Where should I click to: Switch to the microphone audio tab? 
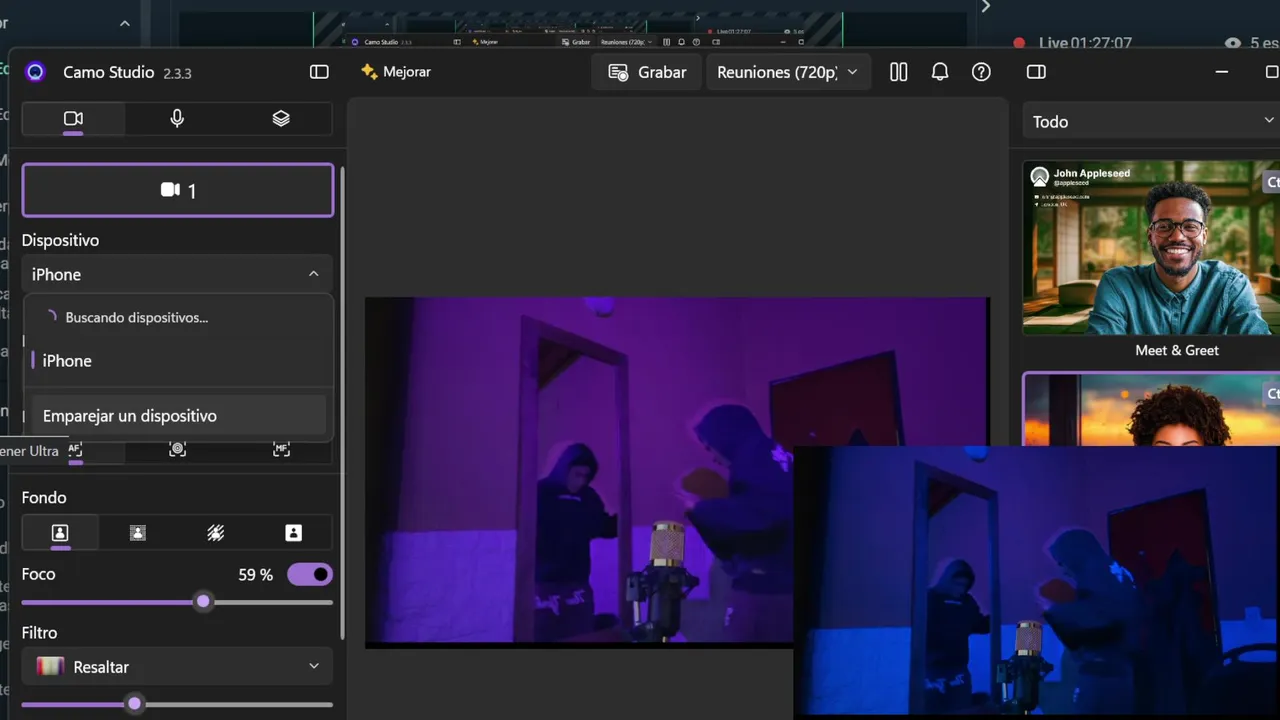(x=177, y=119)
